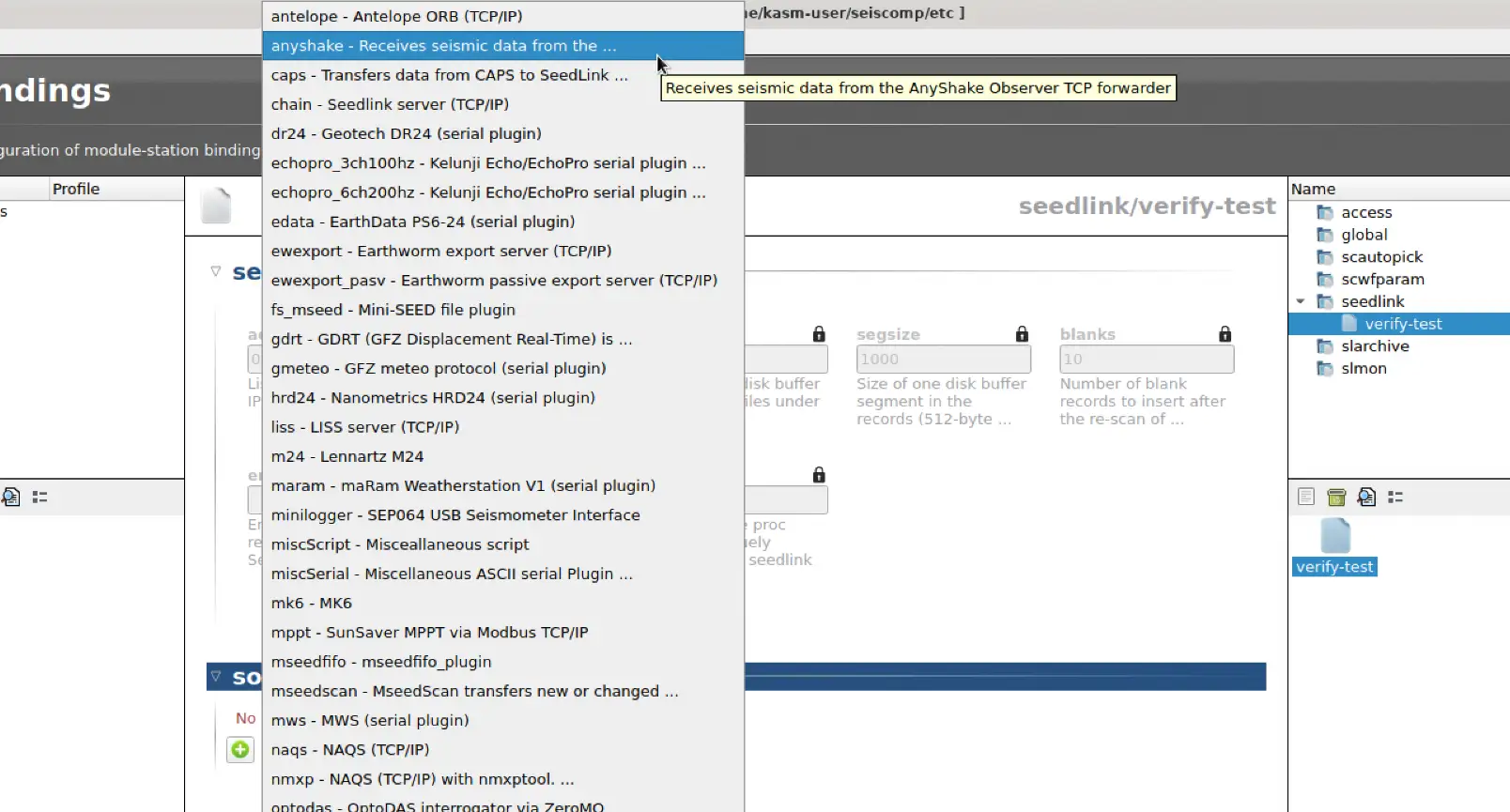Select minilogger - SEP064 USB Seismometer Interface
This screenshot has height=812, width=1510.
(x=503, y=515)
